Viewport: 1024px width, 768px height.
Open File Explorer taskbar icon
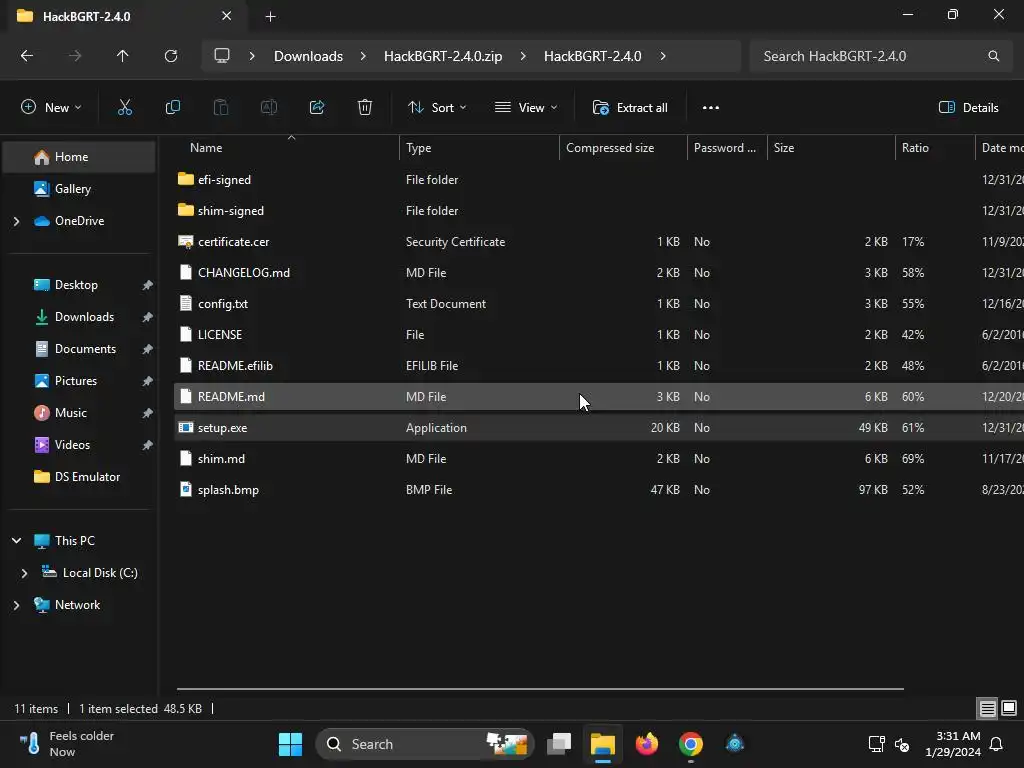point(603,744)
